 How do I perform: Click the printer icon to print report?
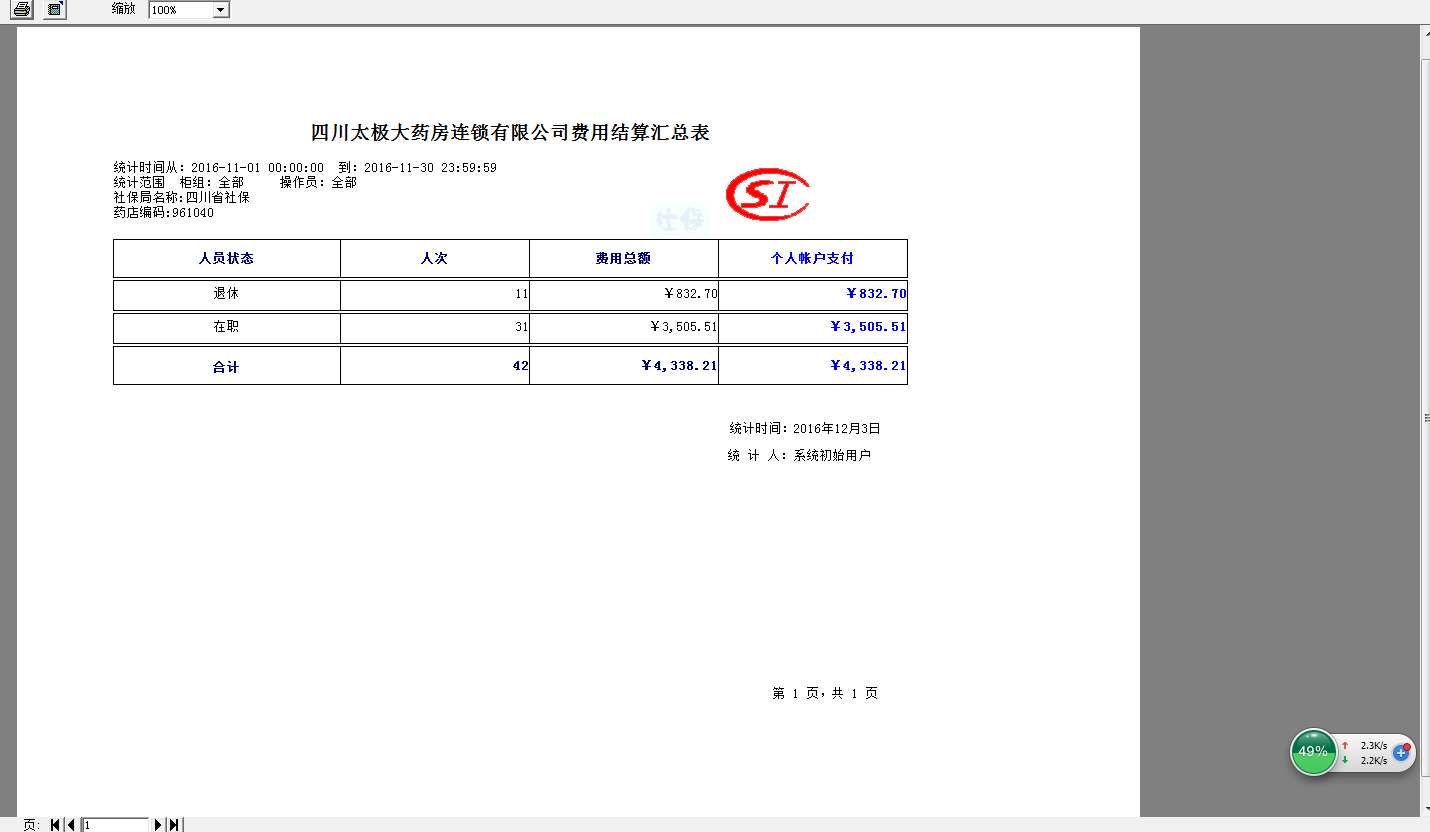pyautogui.click(x=22, y=9)
